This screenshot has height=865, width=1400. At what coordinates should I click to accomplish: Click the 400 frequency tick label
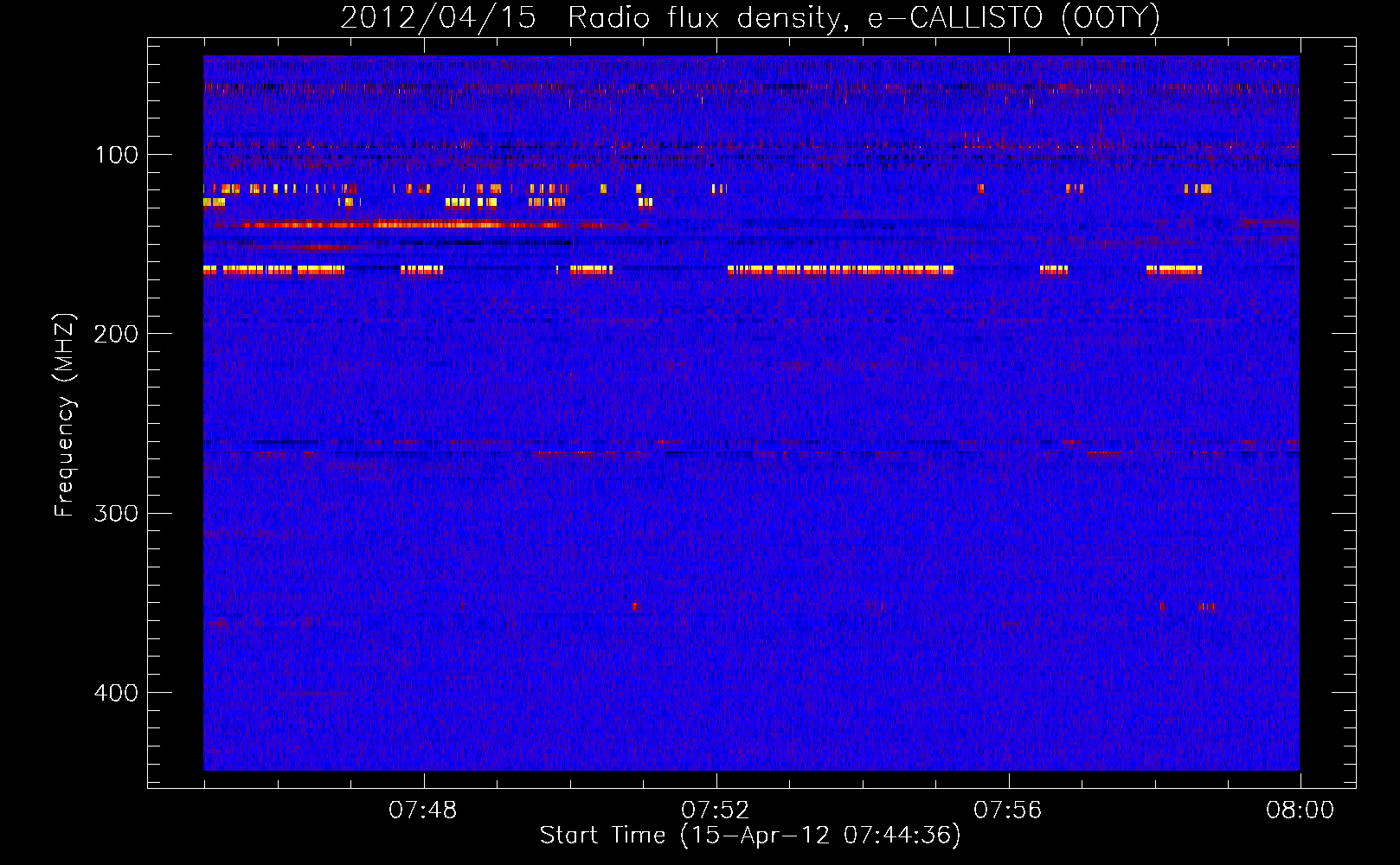click(116, 693)
